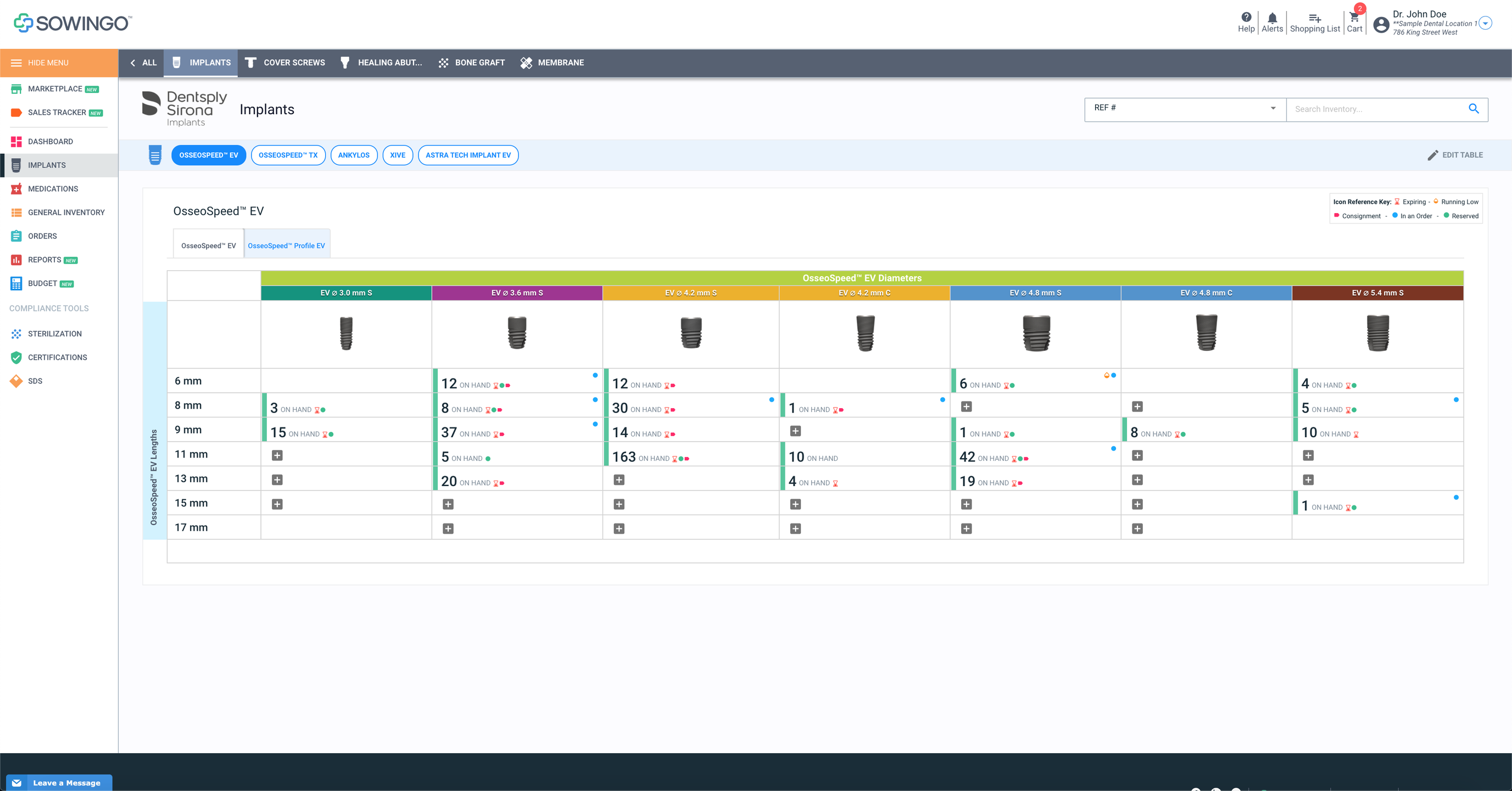Open General Inventory section
1512x791 pixels.
click(59, 212)
